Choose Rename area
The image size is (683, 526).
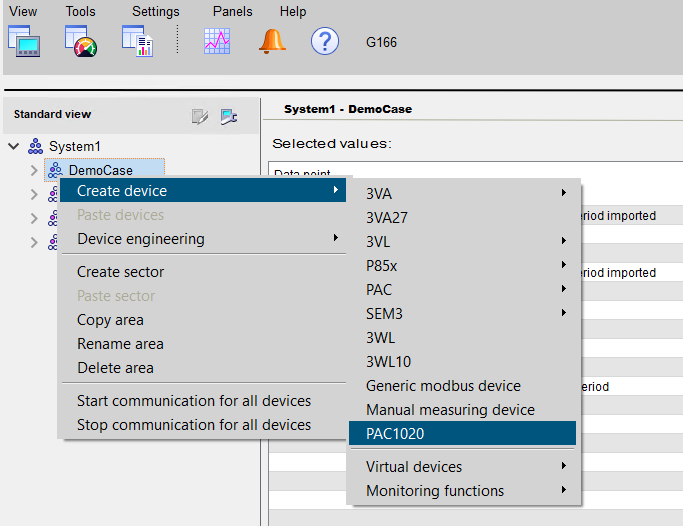[203, 344]
